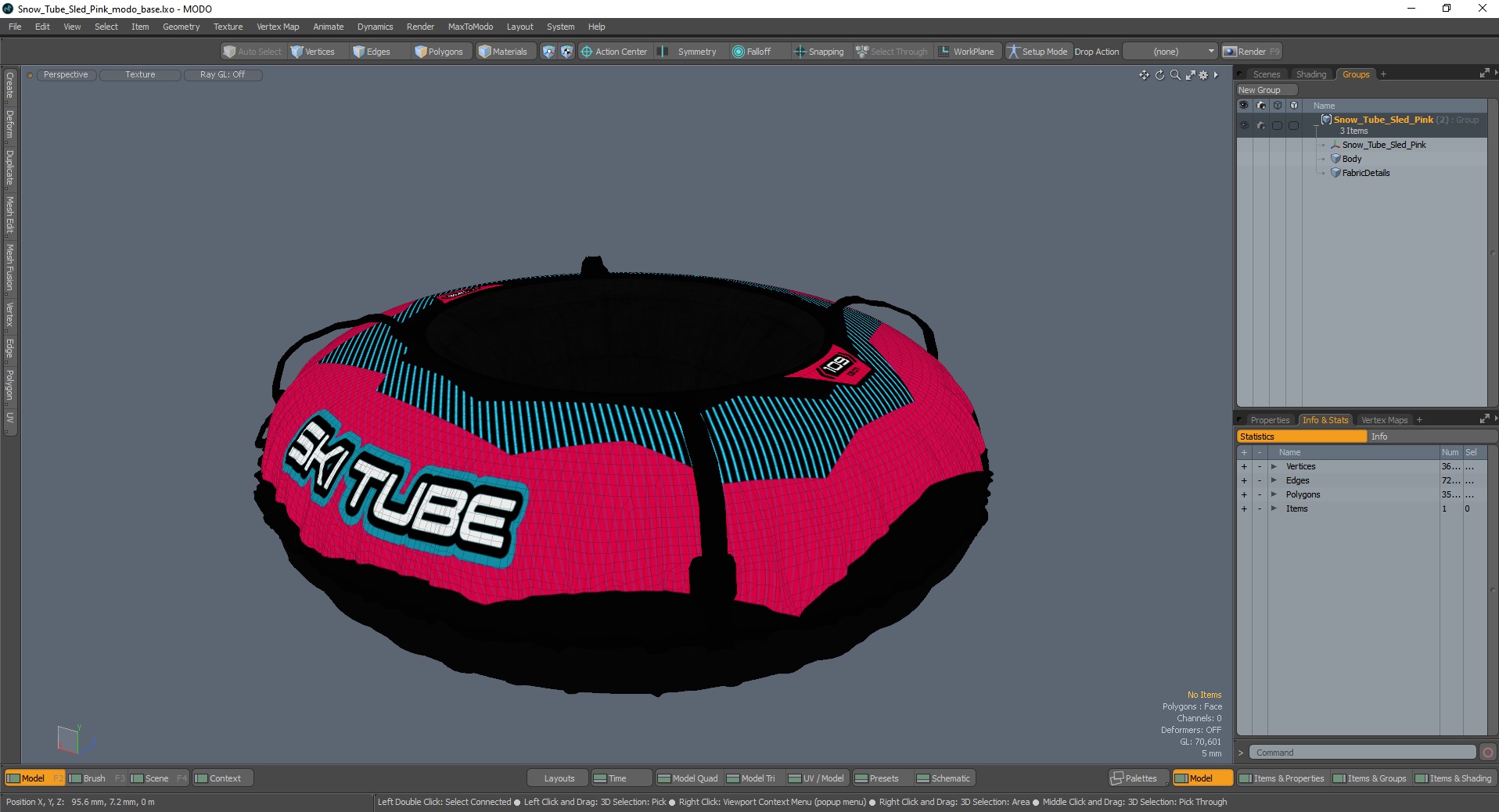The image size is (1499, 812).
Task: Add a new tab next to Groups
Action: click(1383, 74)
